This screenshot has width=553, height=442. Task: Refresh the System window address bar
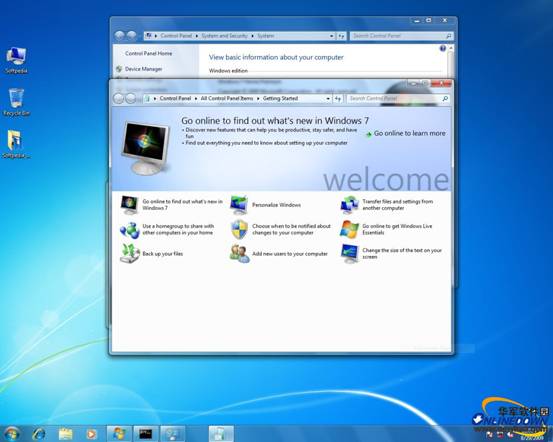coord(341,36)
